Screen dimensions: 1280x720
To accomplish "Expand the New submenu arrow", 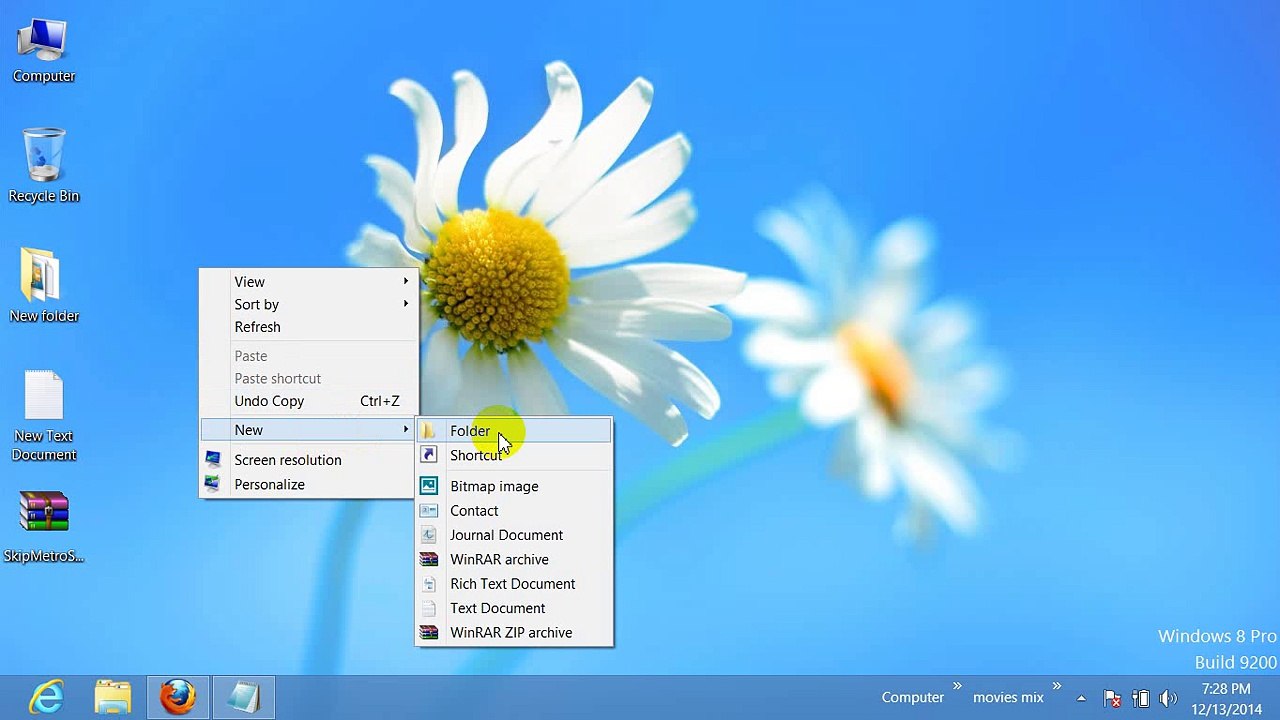I will click(406, 429).
